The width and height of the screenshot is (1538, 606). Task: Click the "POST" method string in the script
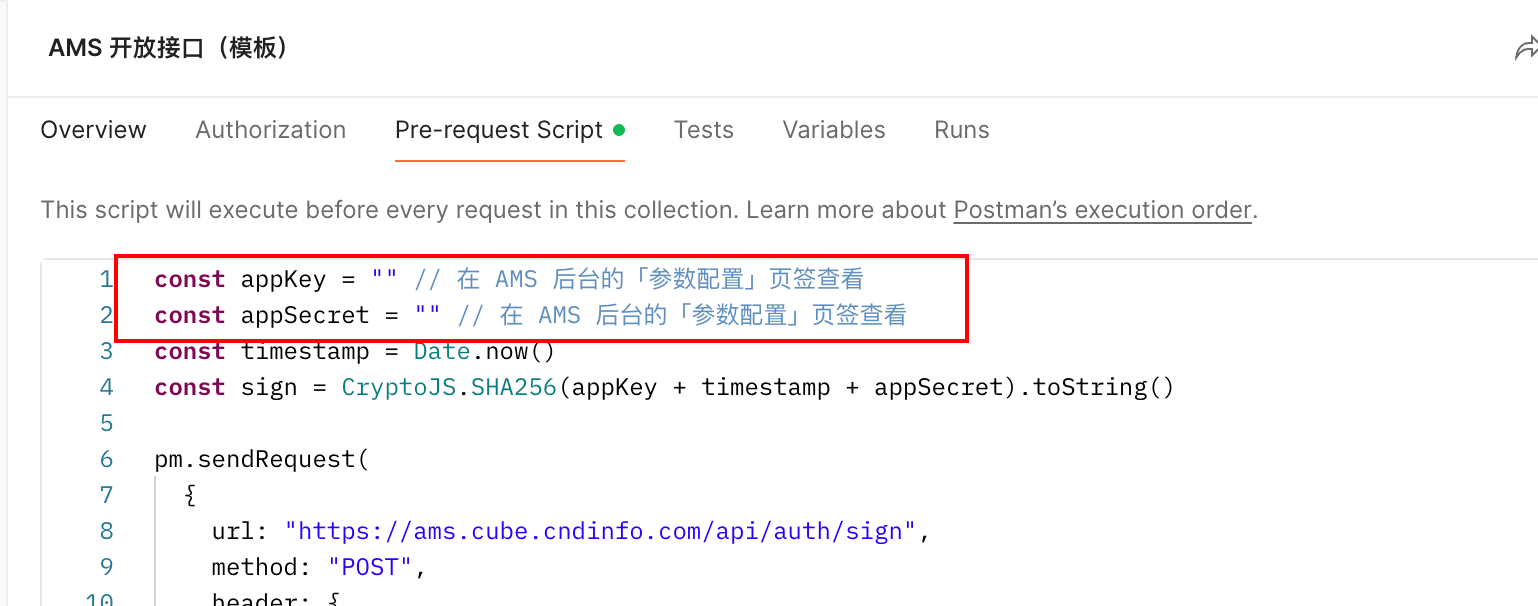tap(370, 567)
